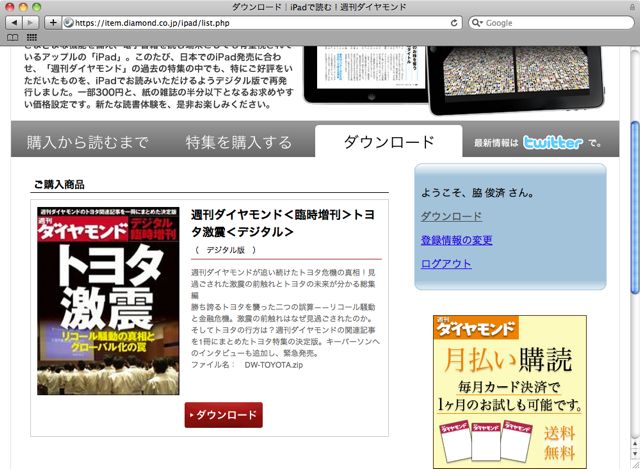640x469 pixels.
Task: Focus the Google search field
Action: point(551,23)
